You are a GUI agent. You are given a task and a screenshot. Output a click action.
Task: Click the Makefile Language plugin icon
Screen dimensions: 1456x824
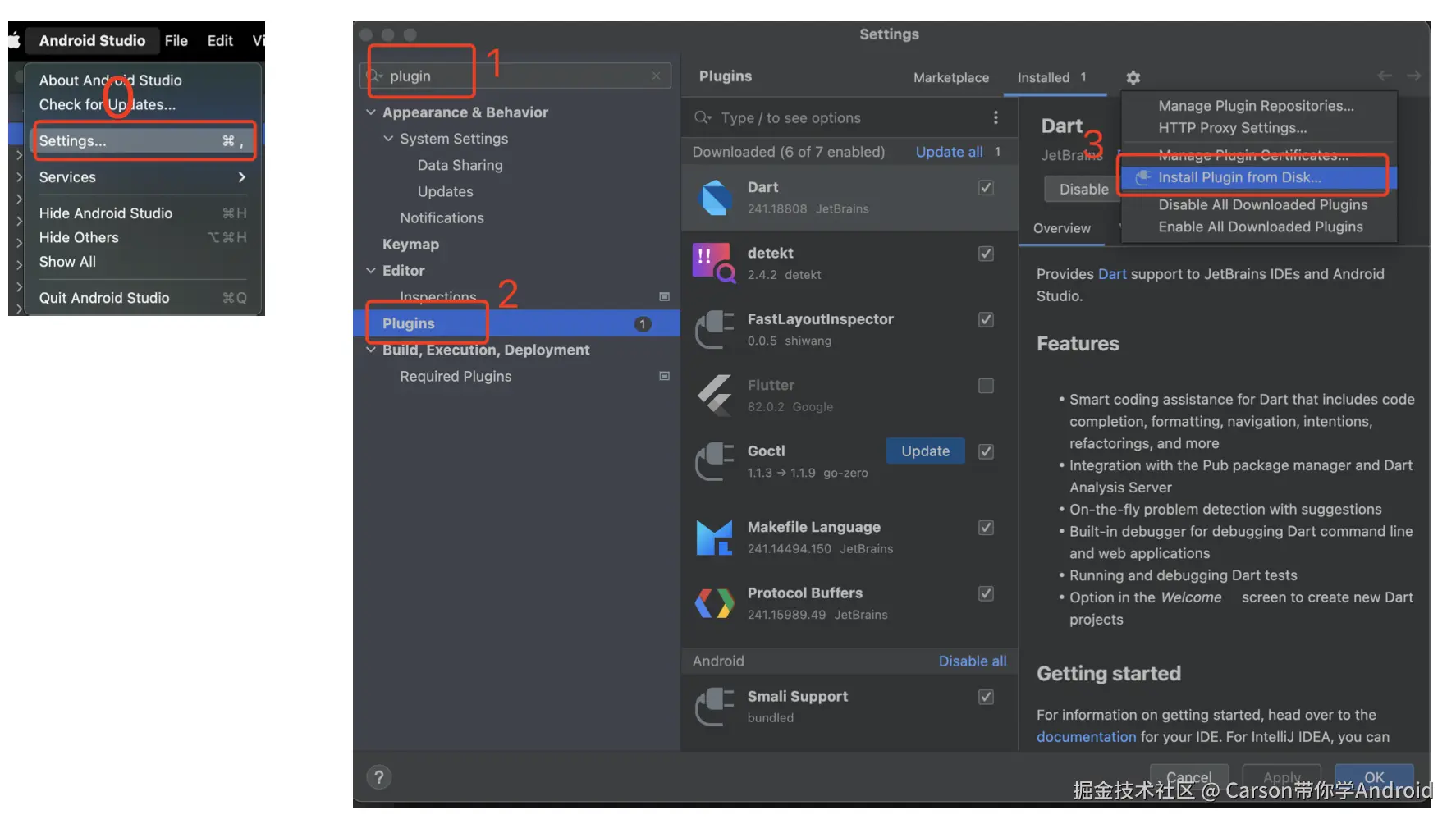pyautogui.click(x=714, y=538)
